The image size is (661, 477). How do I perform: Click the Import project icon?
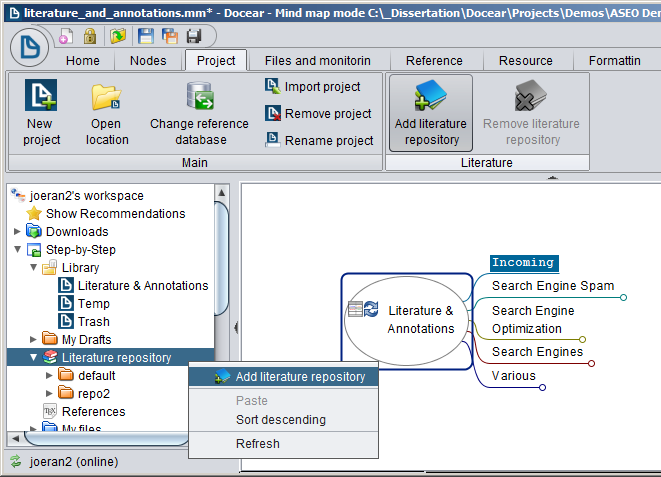click(272, 86)
